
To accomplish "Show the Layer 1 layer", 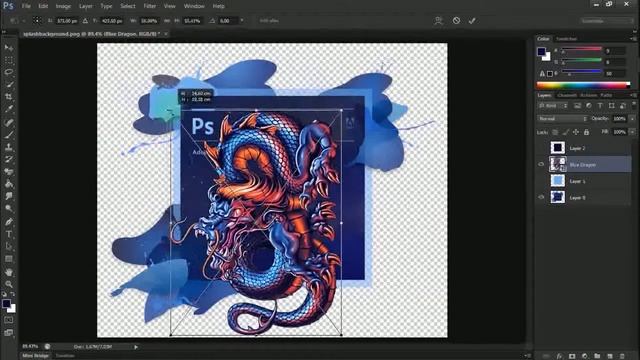I will click(541, 181).
